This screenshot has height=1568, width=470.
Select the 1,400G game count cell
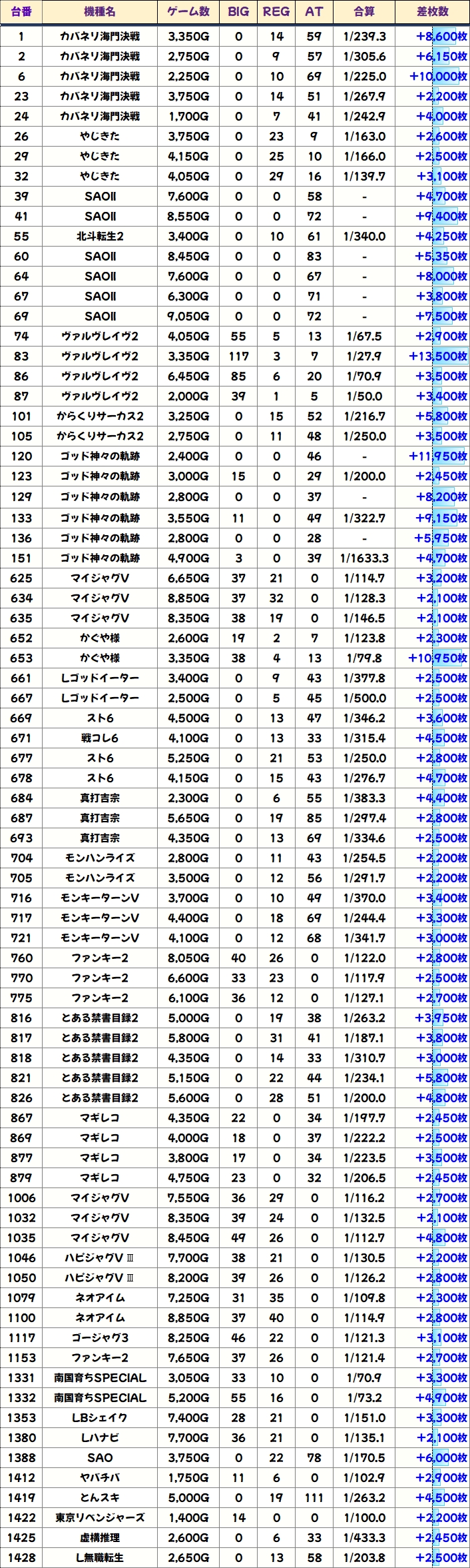[188, 1517]
